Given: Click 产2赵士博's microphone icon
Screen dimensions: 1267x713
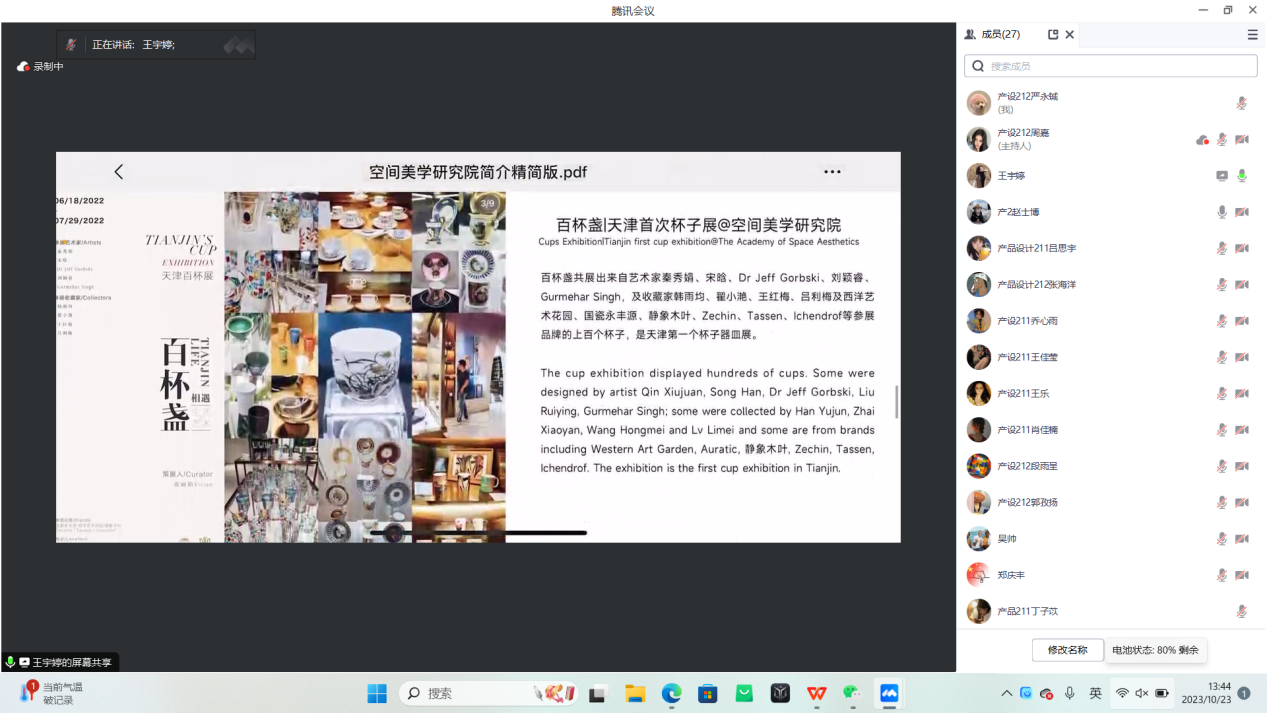Looking at the screenshot, I should [1221, 212].
